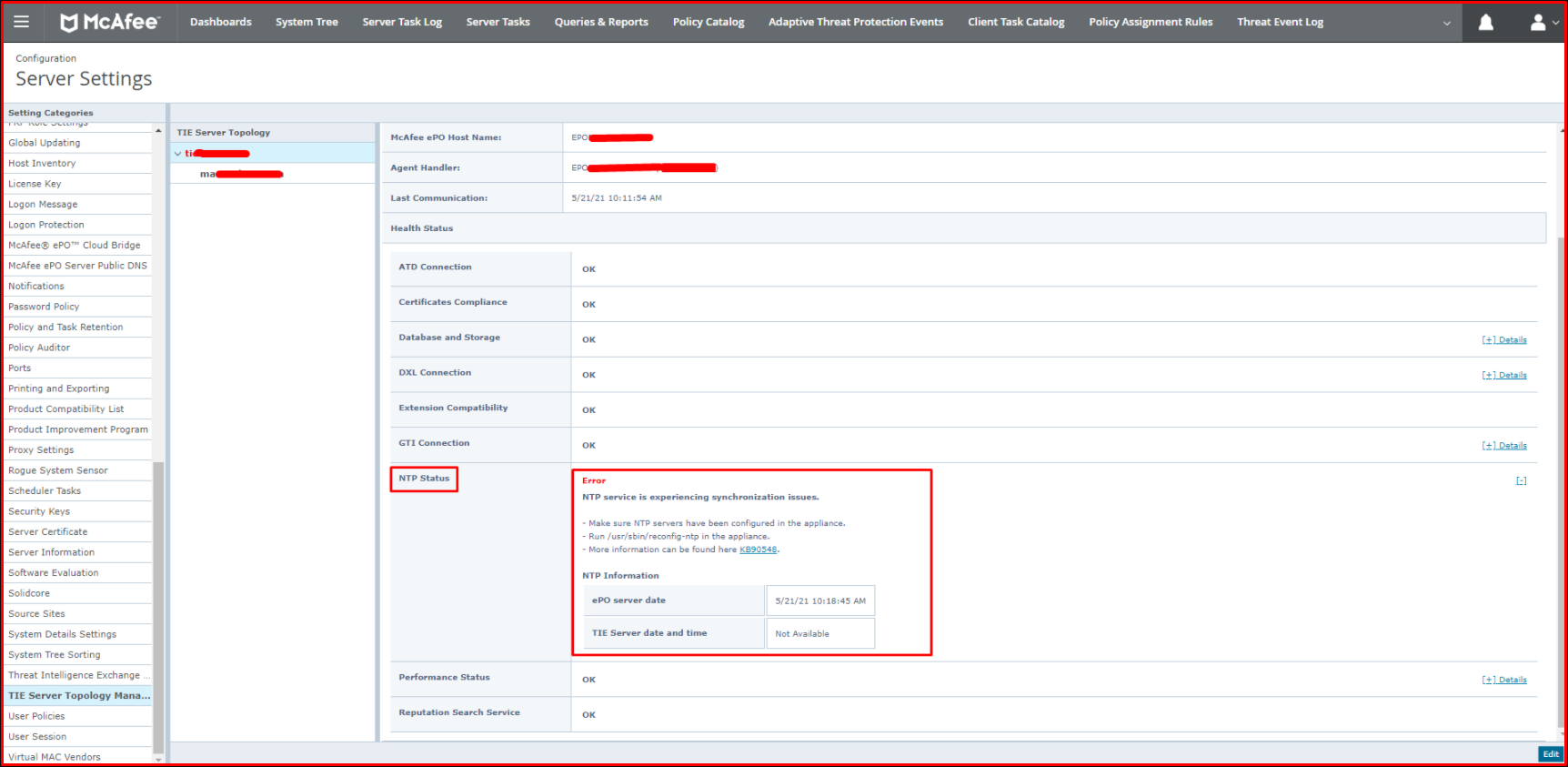The height and width of the screenshot is (767, 1568).
Task: Select Scheduler Tasks category
Action: coord(77,491)
